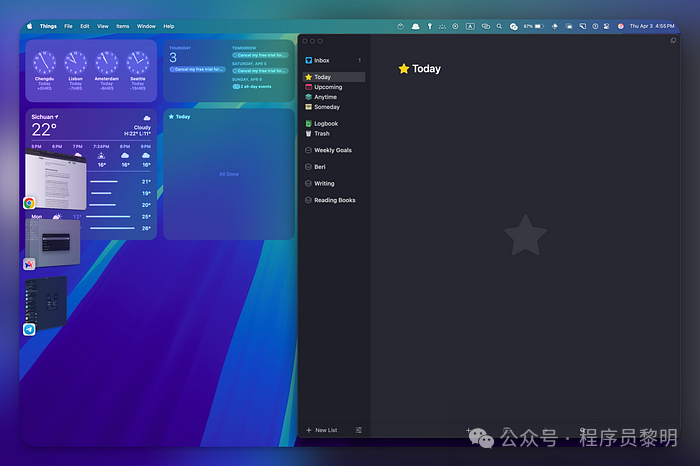This screenshot has width=700, height=466.
Task: Open the Weekly Goals area
Action: point(333,150)
